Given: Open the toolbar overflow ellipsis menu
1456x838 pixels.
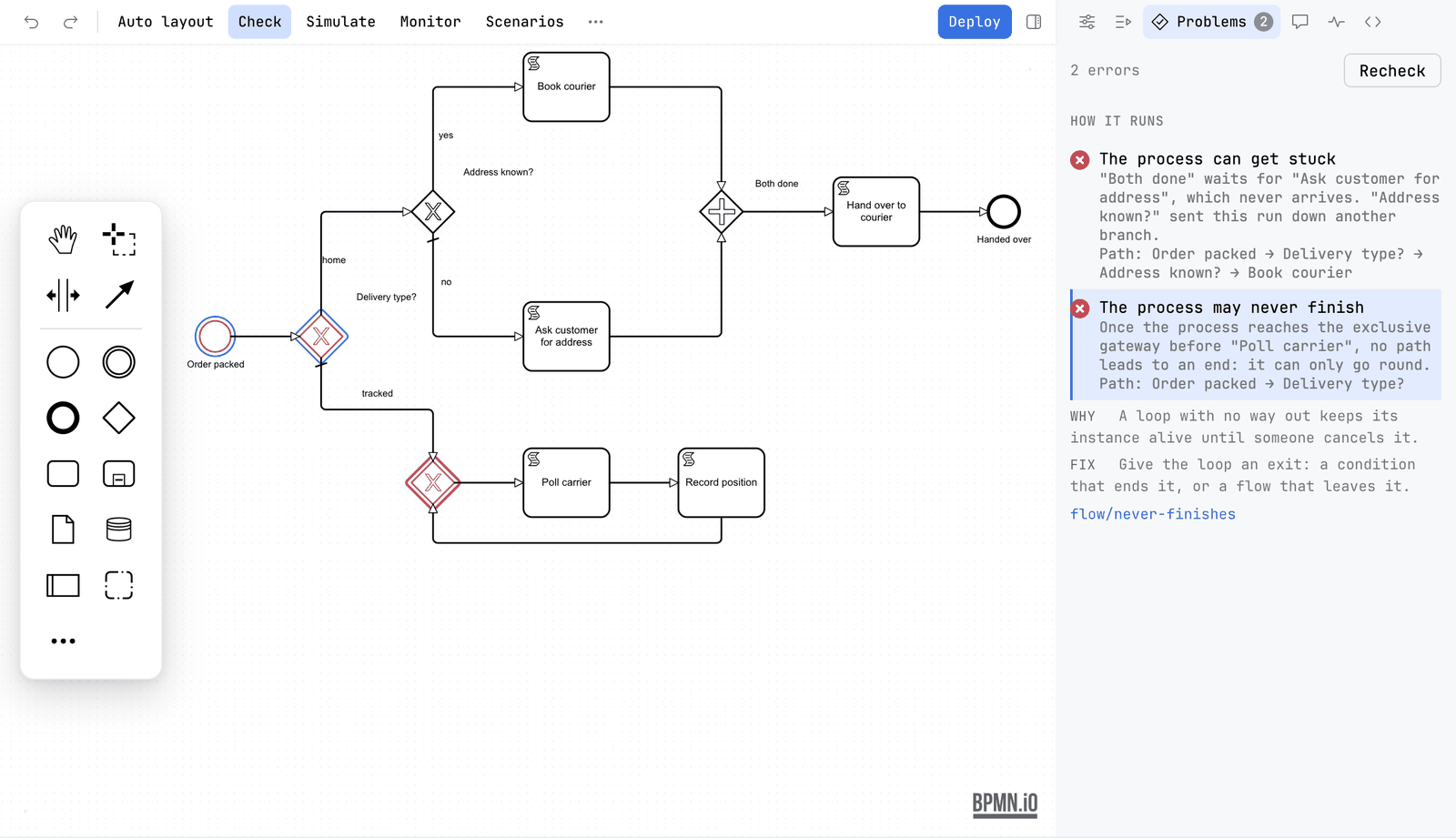Looking at the screenshot, I should [x=595, y=22].
